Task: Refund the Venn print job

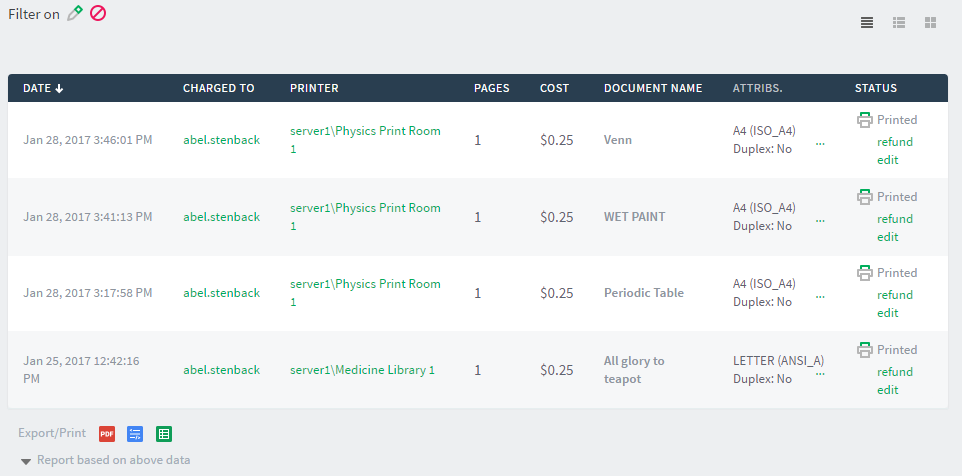Action: (895, 142)
